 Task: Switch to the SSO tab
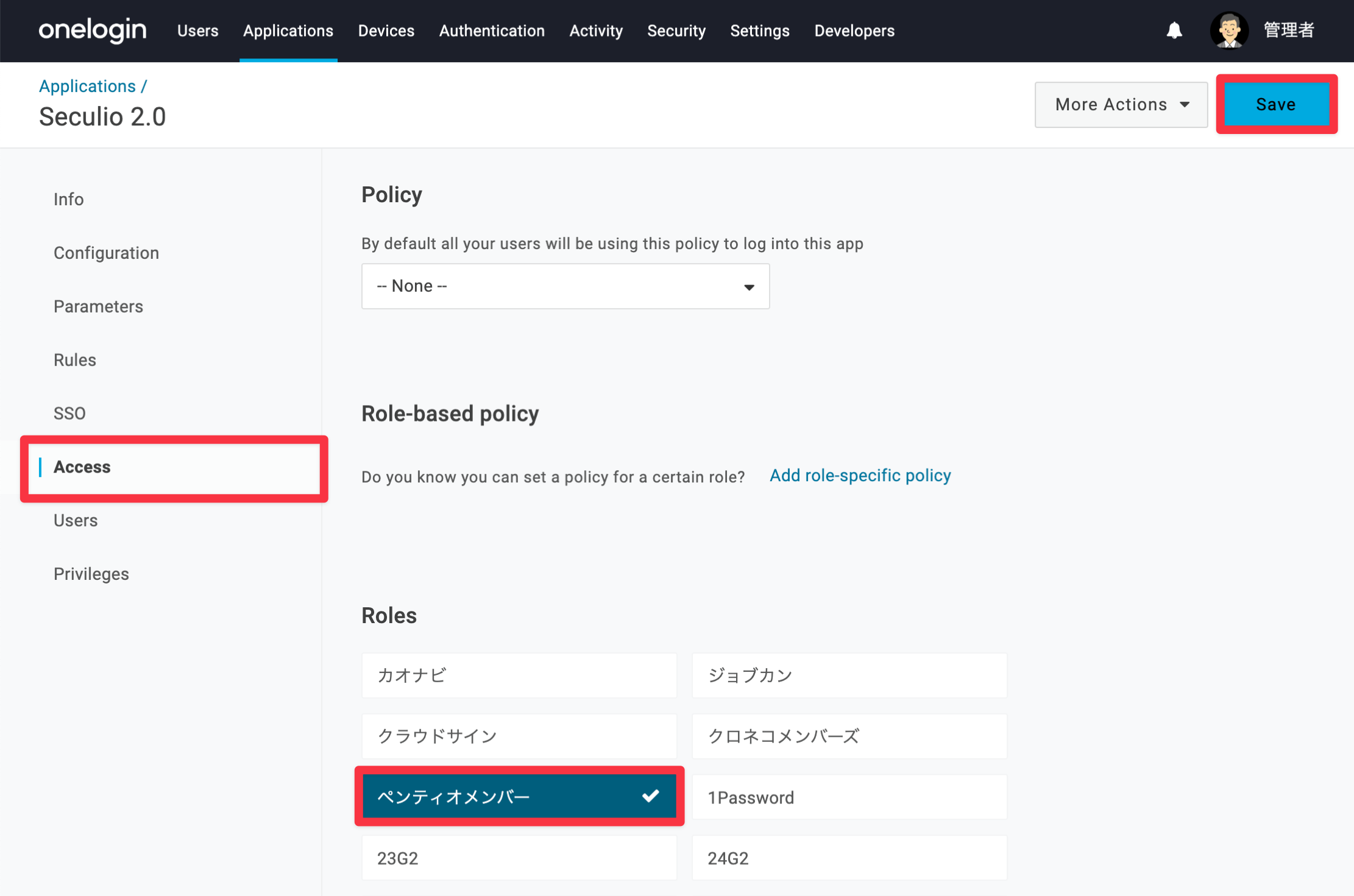69,414
